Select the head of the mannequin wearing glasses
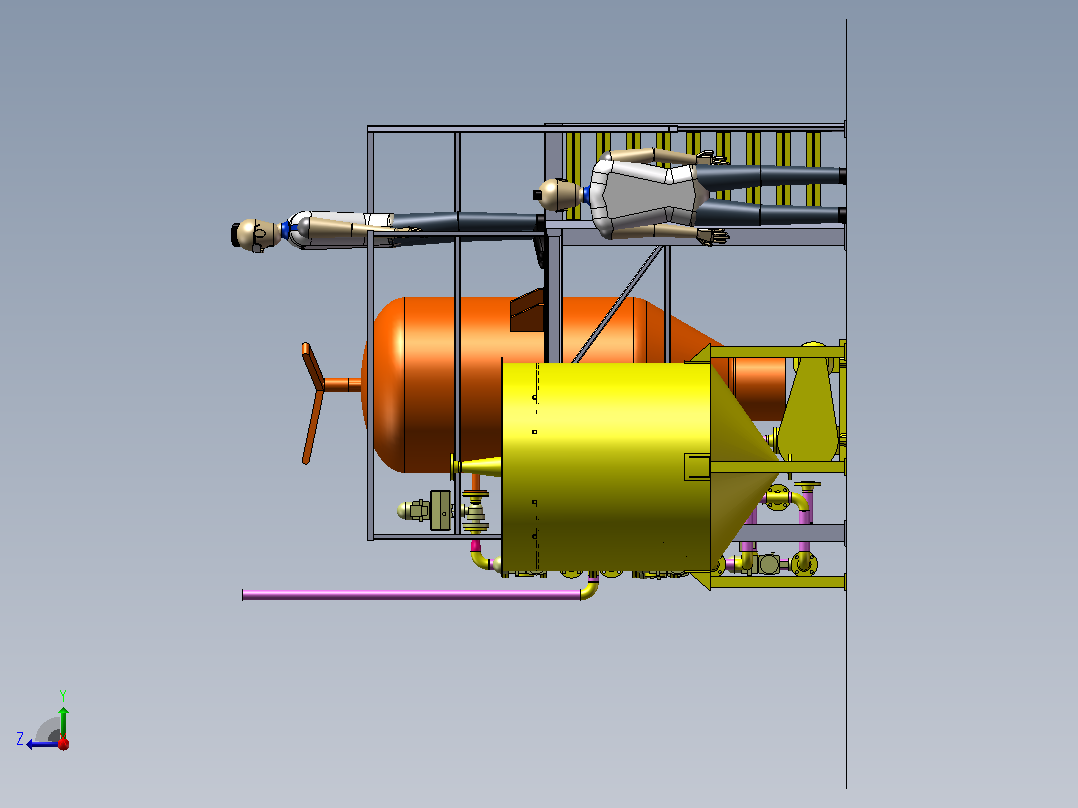The width and height of the screenshot is (1078, 808). pos(256,234)
